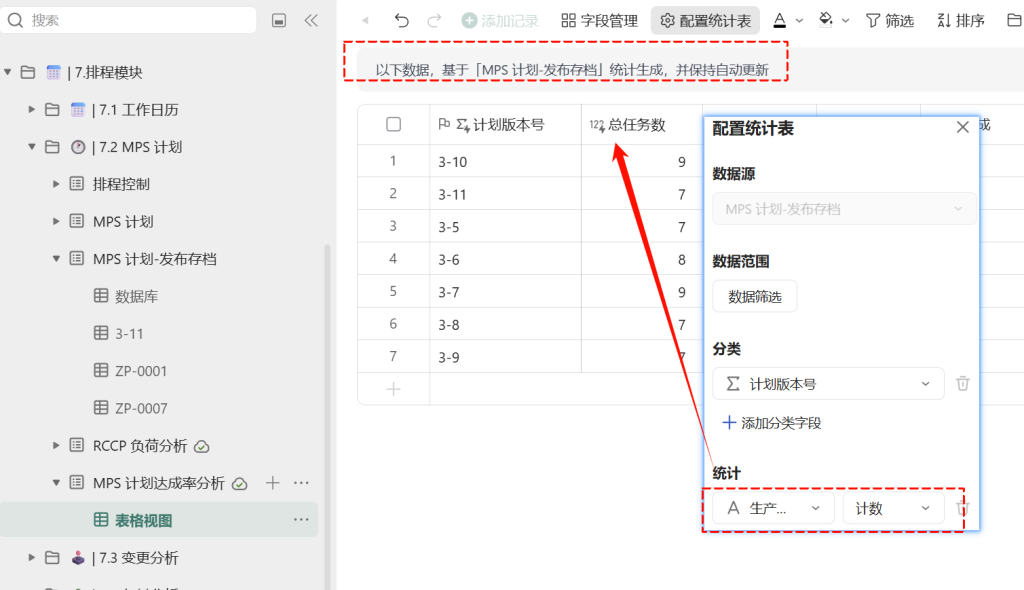Click the cell 3-10

[505, 161]
